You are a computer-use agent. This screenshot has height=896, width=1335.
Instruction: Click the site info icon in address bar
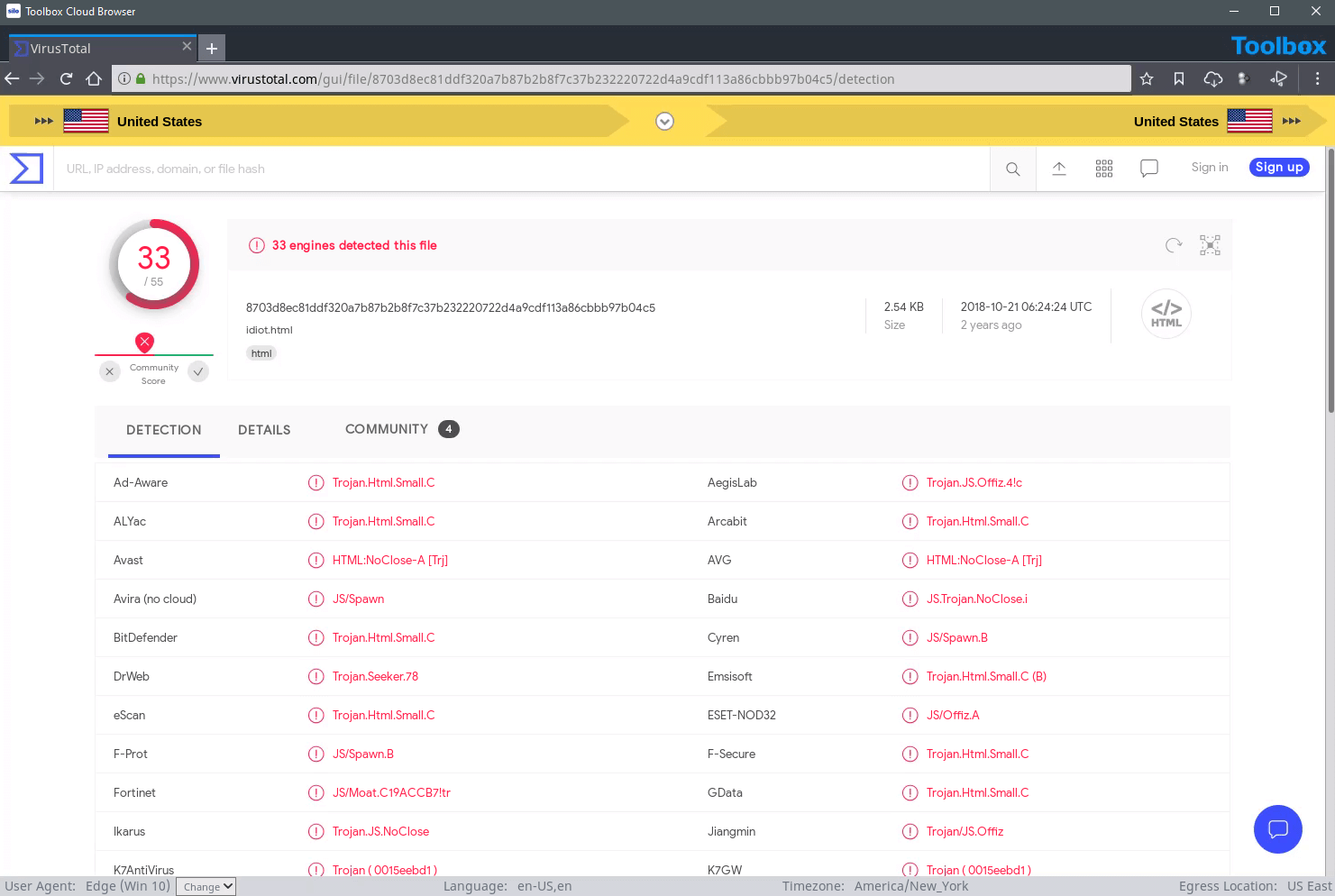[124, 79]
